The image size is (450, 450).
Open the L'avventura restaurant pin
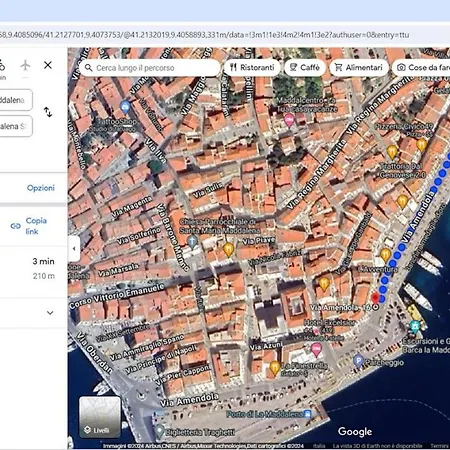(386, 255)
